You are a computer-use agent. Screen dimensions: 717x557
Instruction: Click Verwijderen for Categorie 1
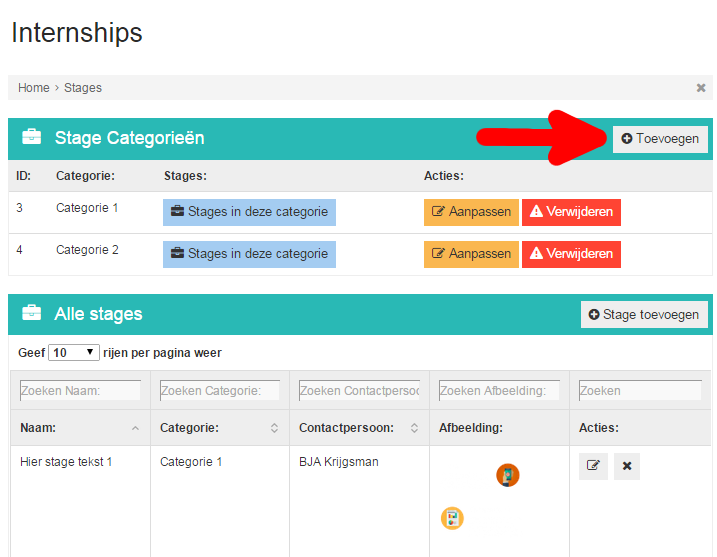[571, 212]
